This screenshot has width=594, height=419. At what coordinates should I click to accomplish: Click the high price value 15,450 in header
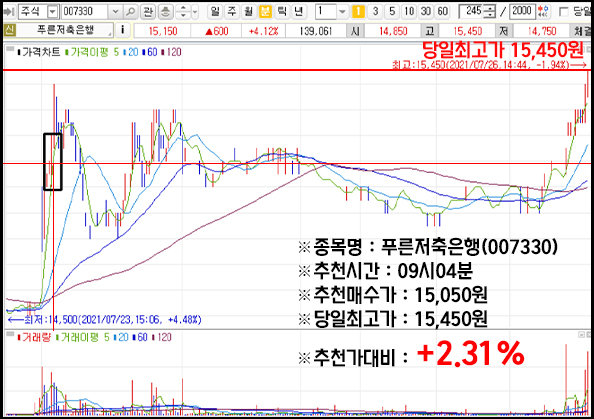pos(467,31)
